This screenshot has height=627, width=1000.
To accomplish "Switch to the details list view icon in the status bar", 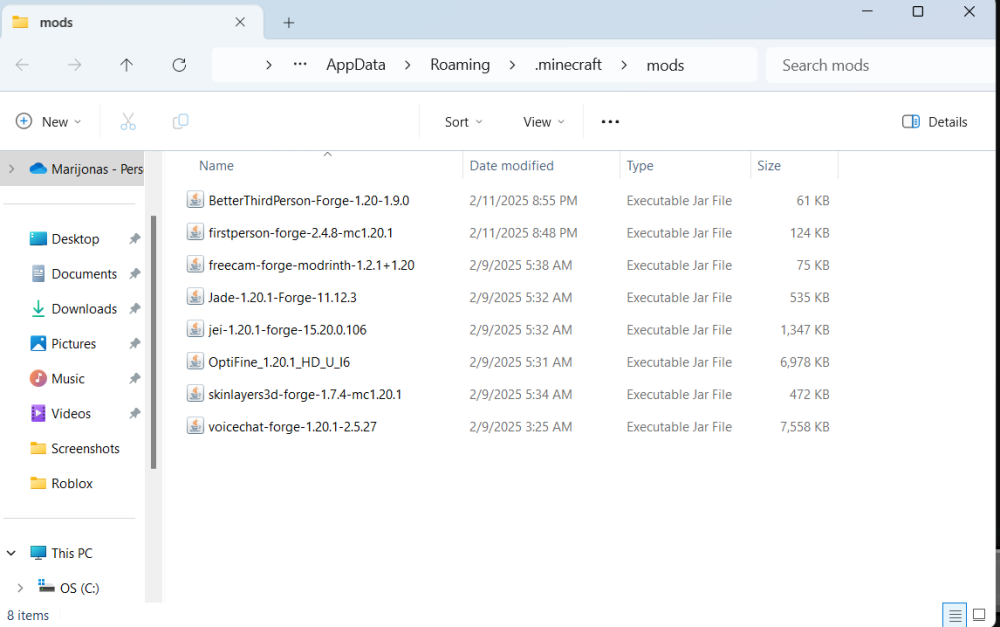I will coord(955,616).
